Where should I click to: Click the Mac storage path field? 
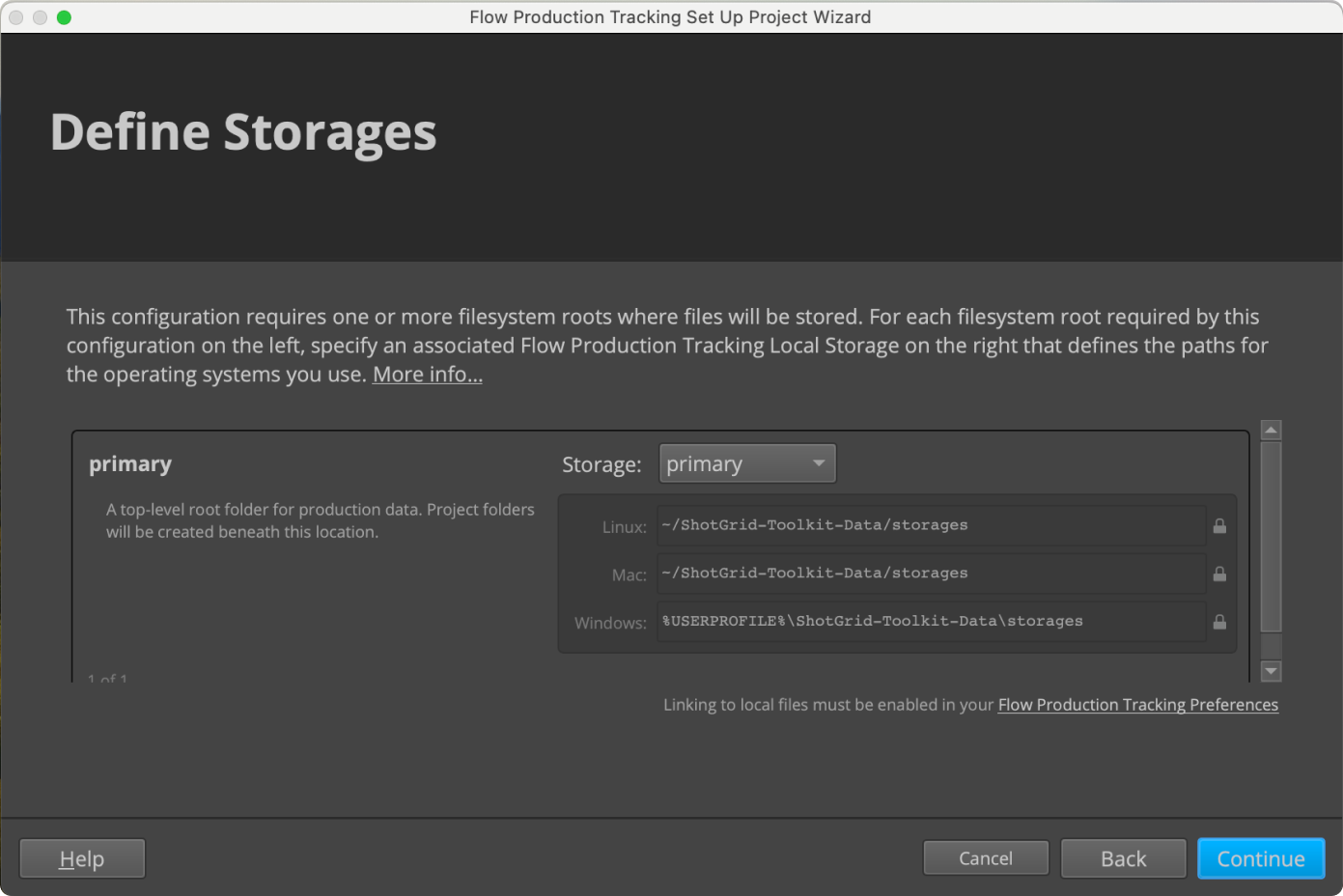[931, 574]
